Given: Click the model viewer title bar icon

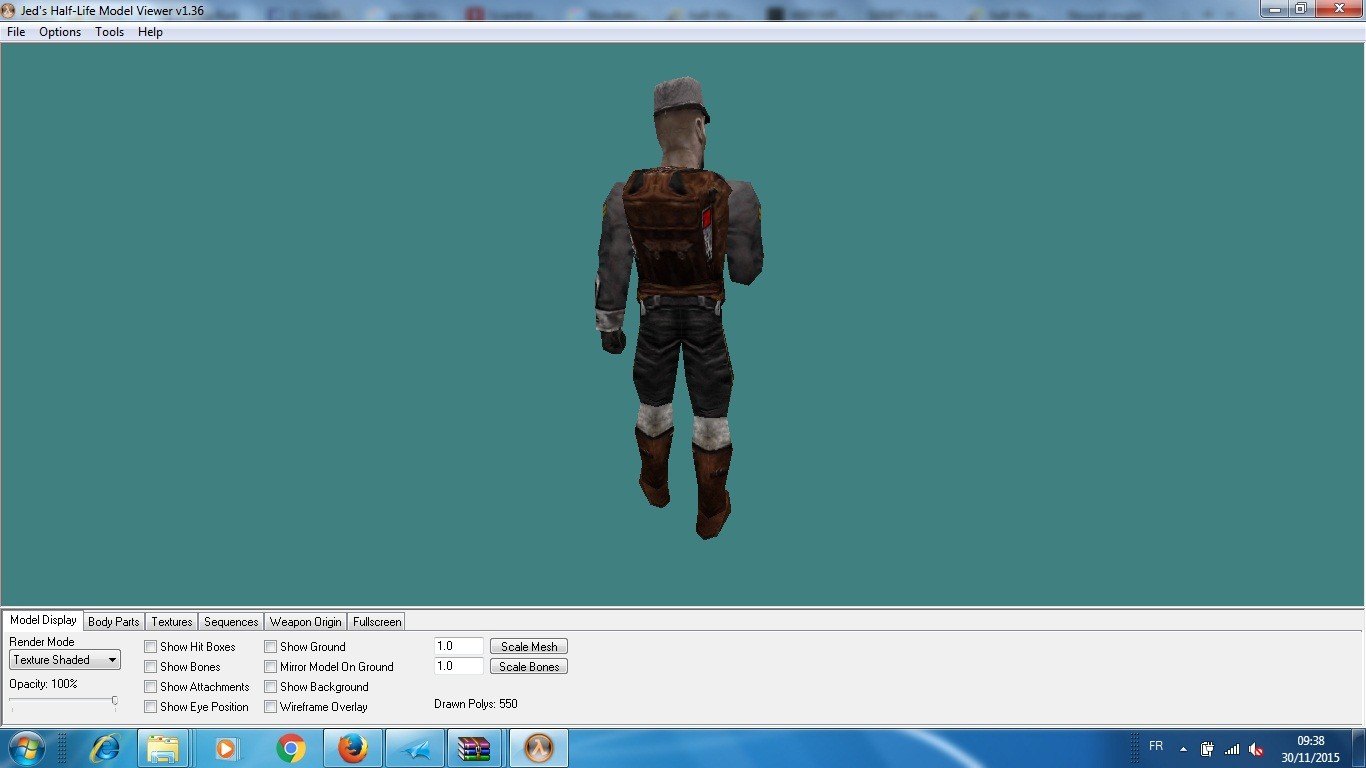Looking at the screenshot, I should point(10,9).
